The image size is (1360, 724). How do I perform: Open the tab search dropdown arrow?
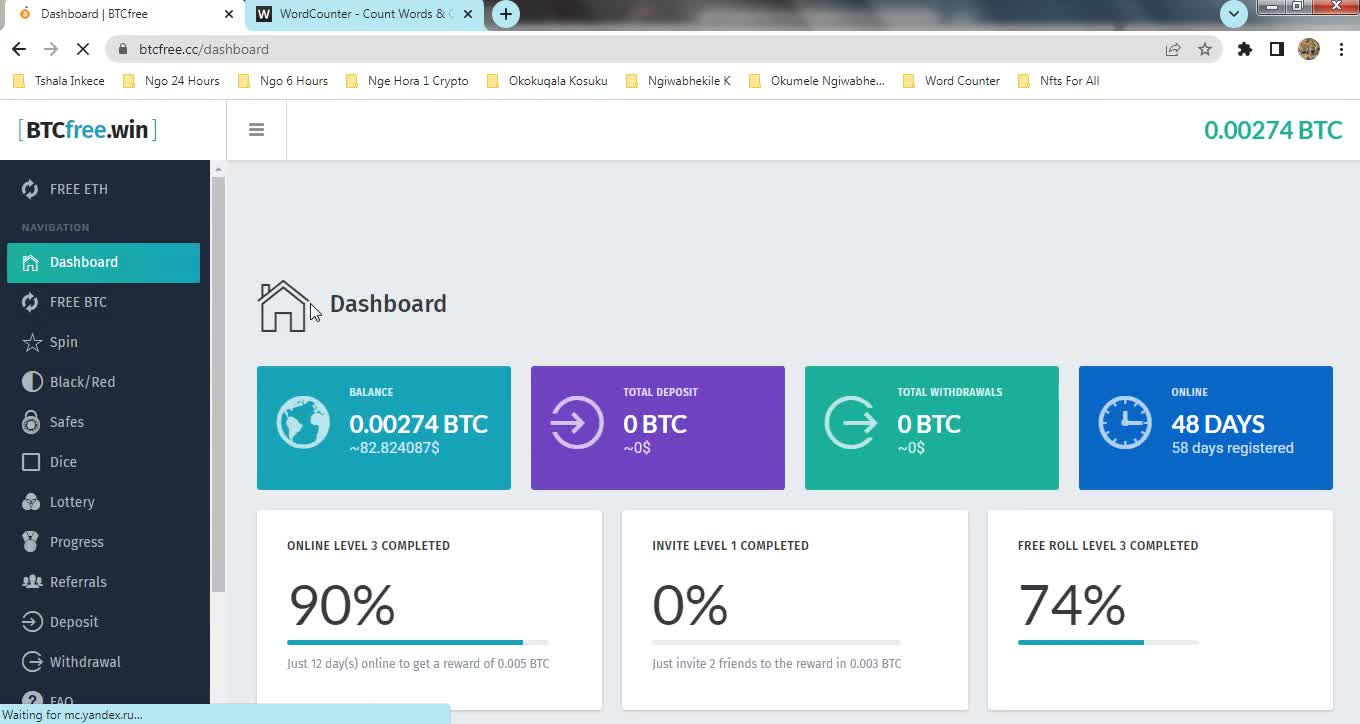click(x=1234, y=14)
